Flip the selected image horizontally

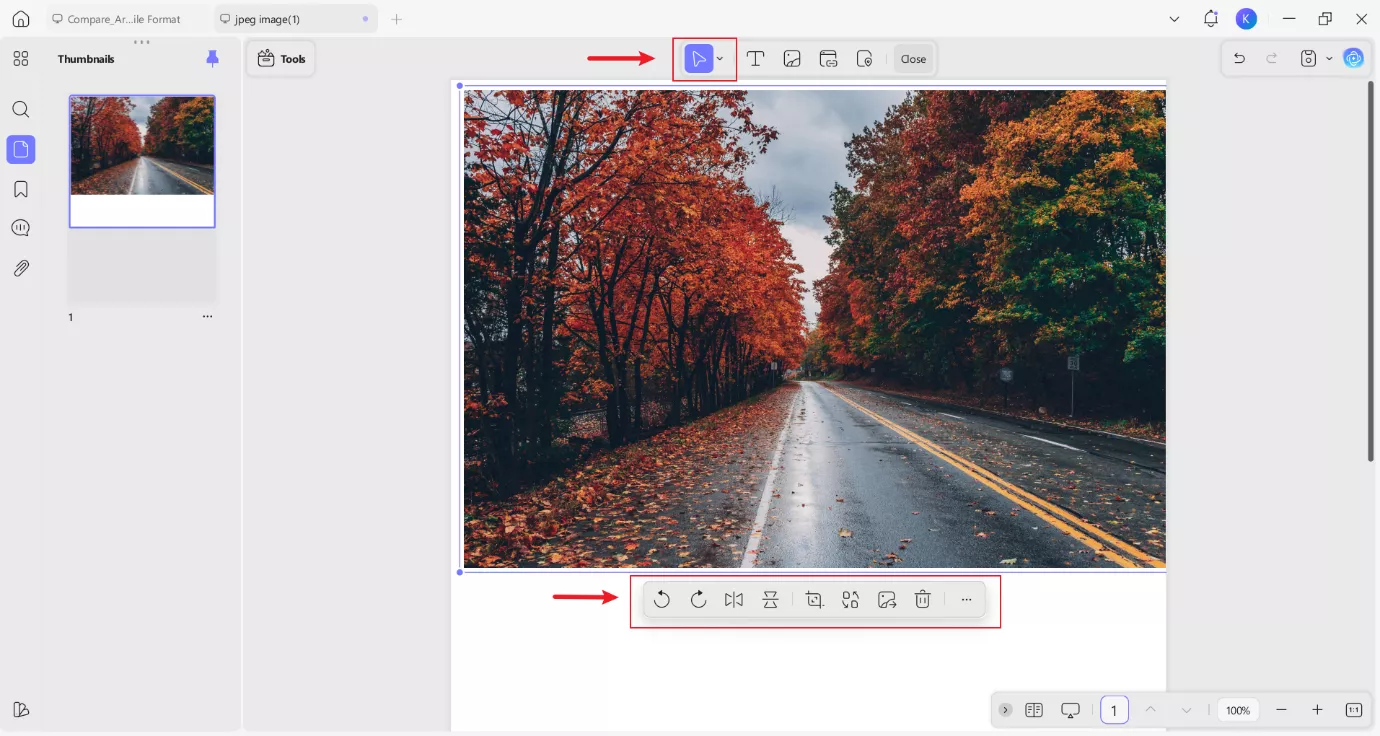coord(734,599)
